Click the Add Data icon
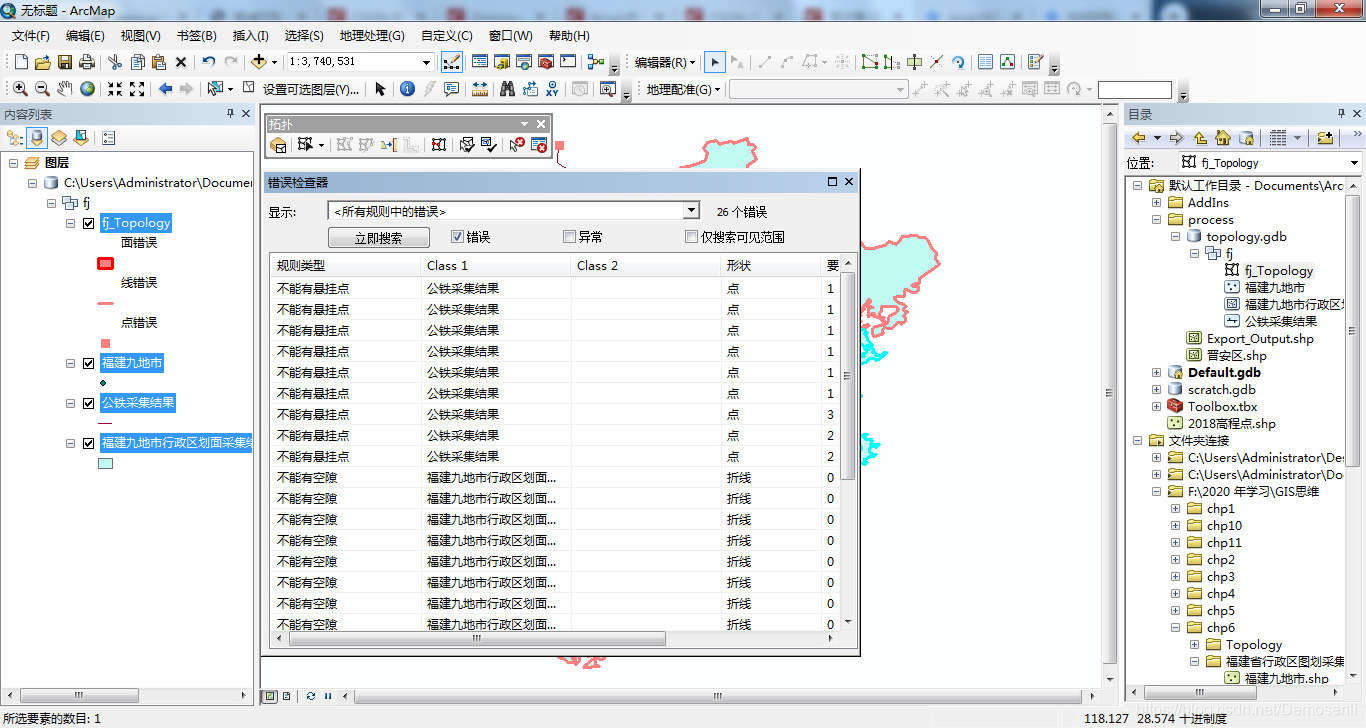Viewport: 1366px width, 728px height. point(259,62)
